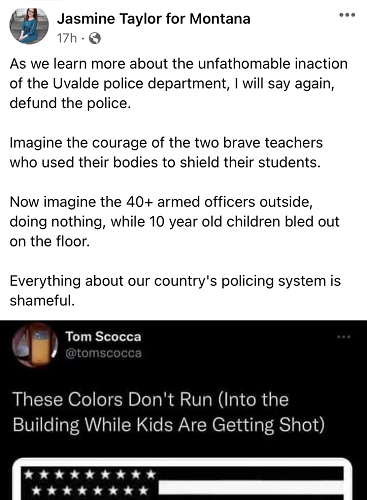Open the black-and-white flag image
367x500 pixels.
(182, 479)
